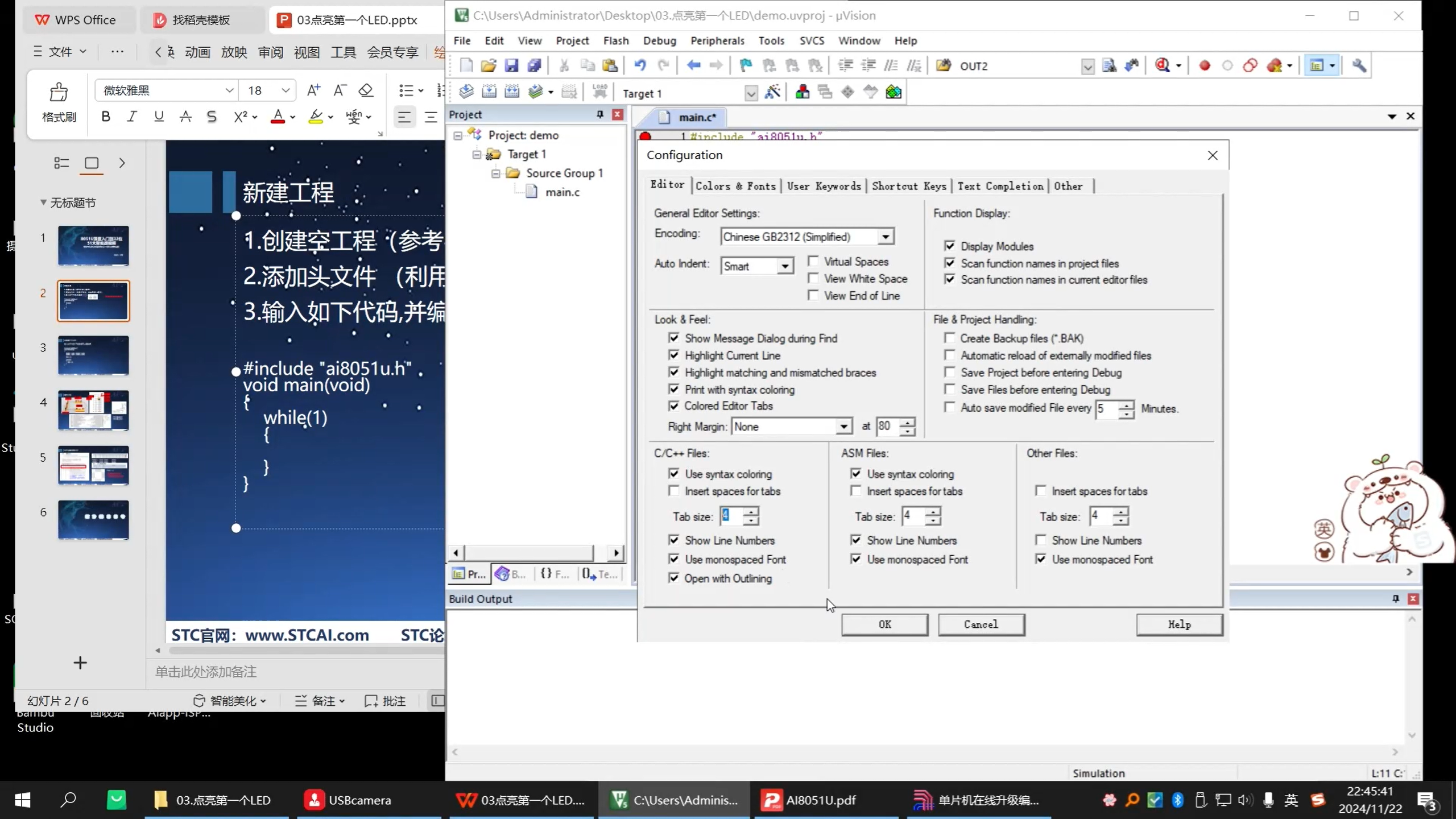Image resolution: width=1456 pixels, height=819 pixels.
Task: Enable the Virtual Spaces checkbox
Action: pyautogui.click(x=813, y=261)
